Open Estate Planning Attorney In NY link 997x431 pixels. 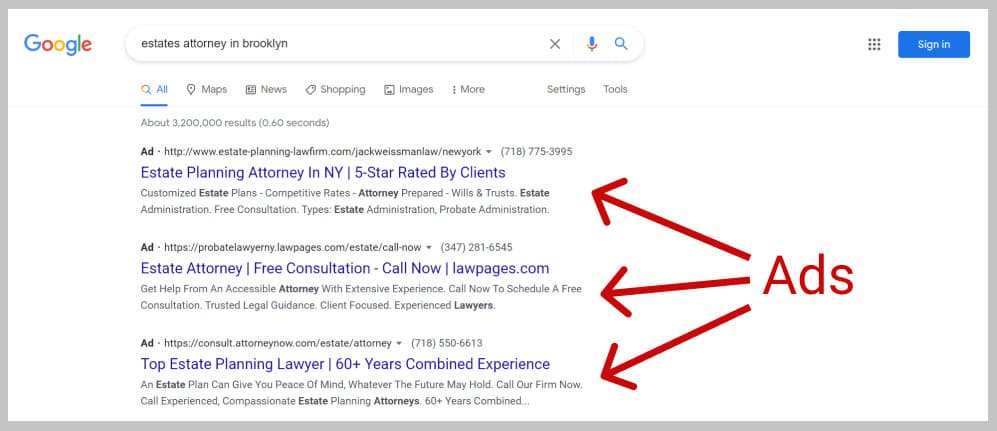323,173
